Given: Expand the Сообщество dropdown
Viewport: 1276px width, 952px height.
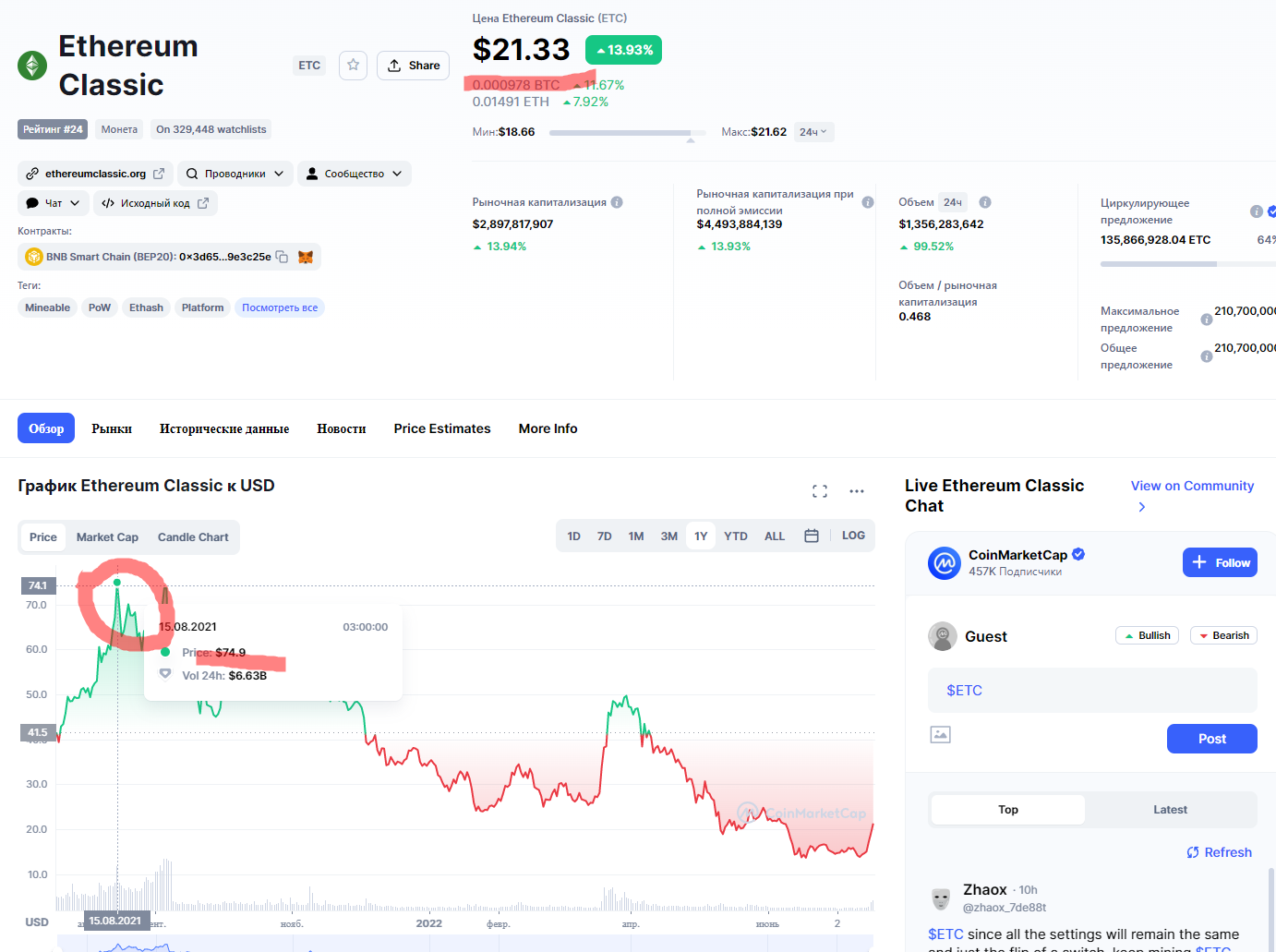Looking at the screenshot, I should point(355,174).
